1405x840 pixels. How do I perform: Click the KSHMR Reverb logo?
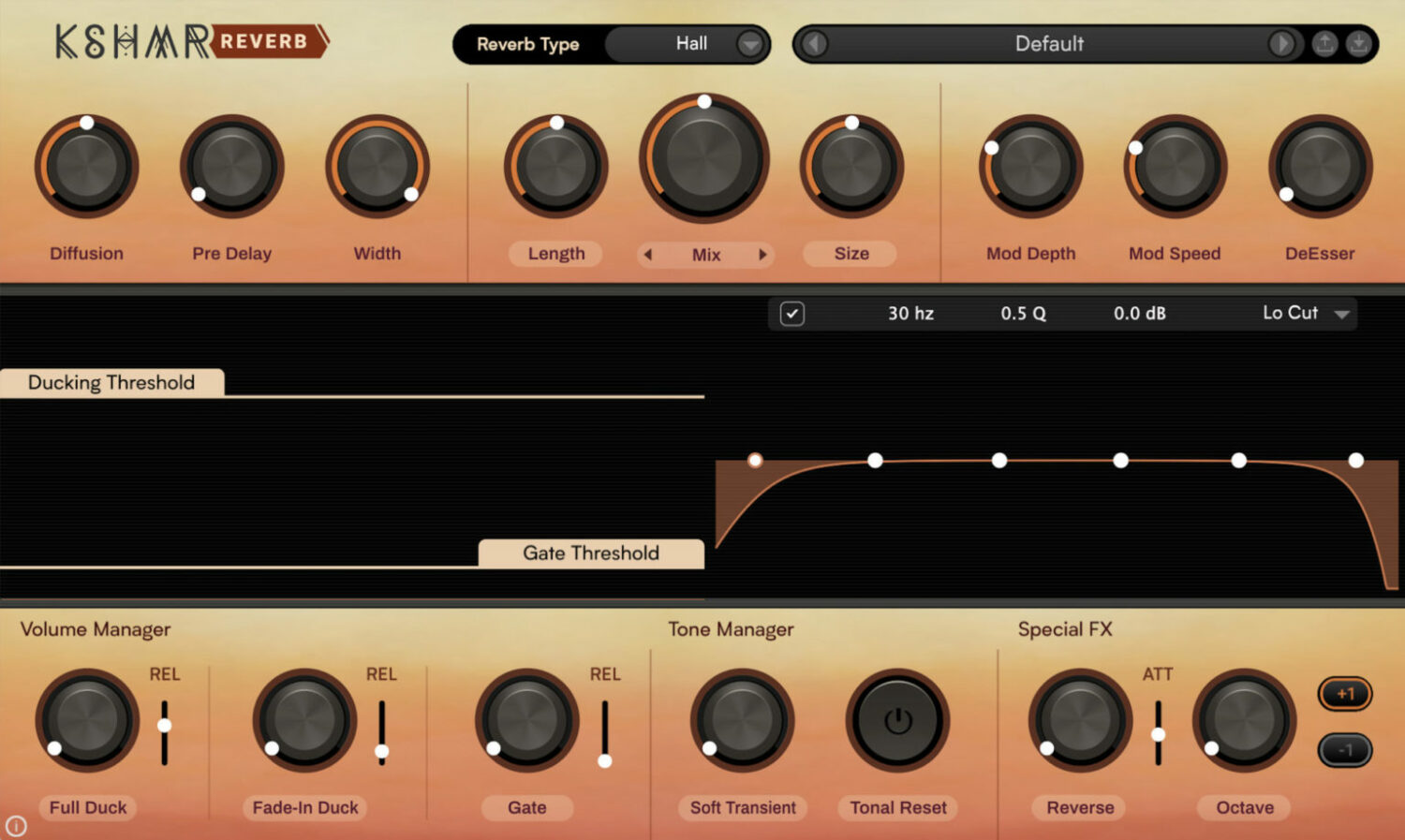coord(191,42)
